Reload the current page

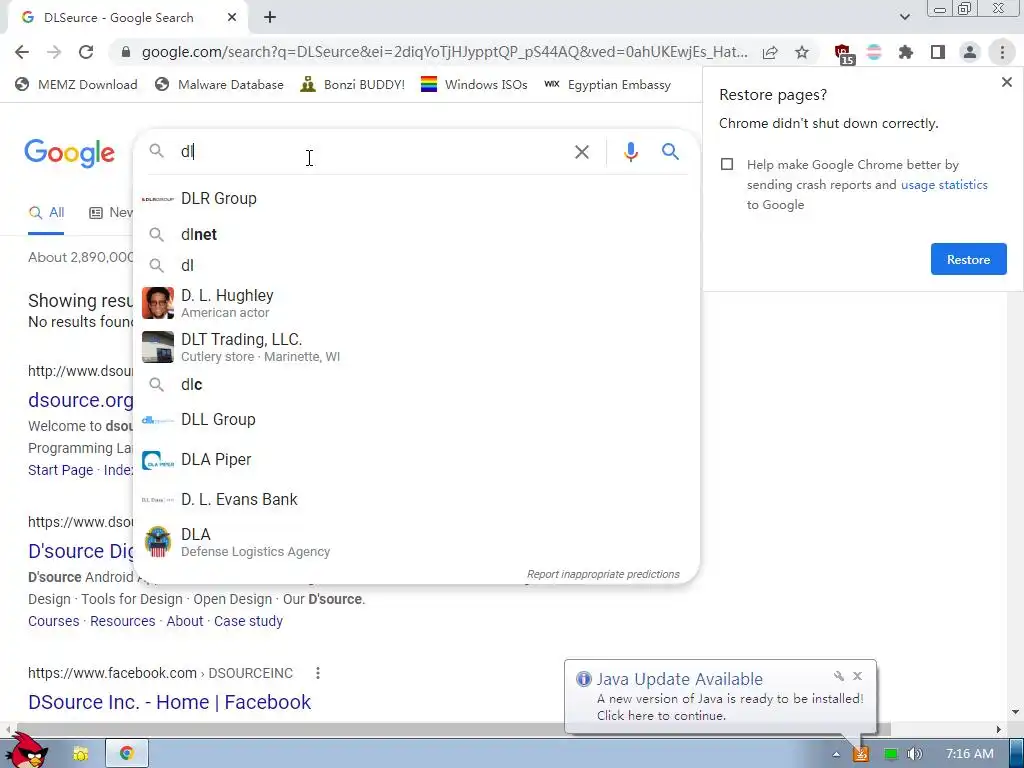(86, 52)
